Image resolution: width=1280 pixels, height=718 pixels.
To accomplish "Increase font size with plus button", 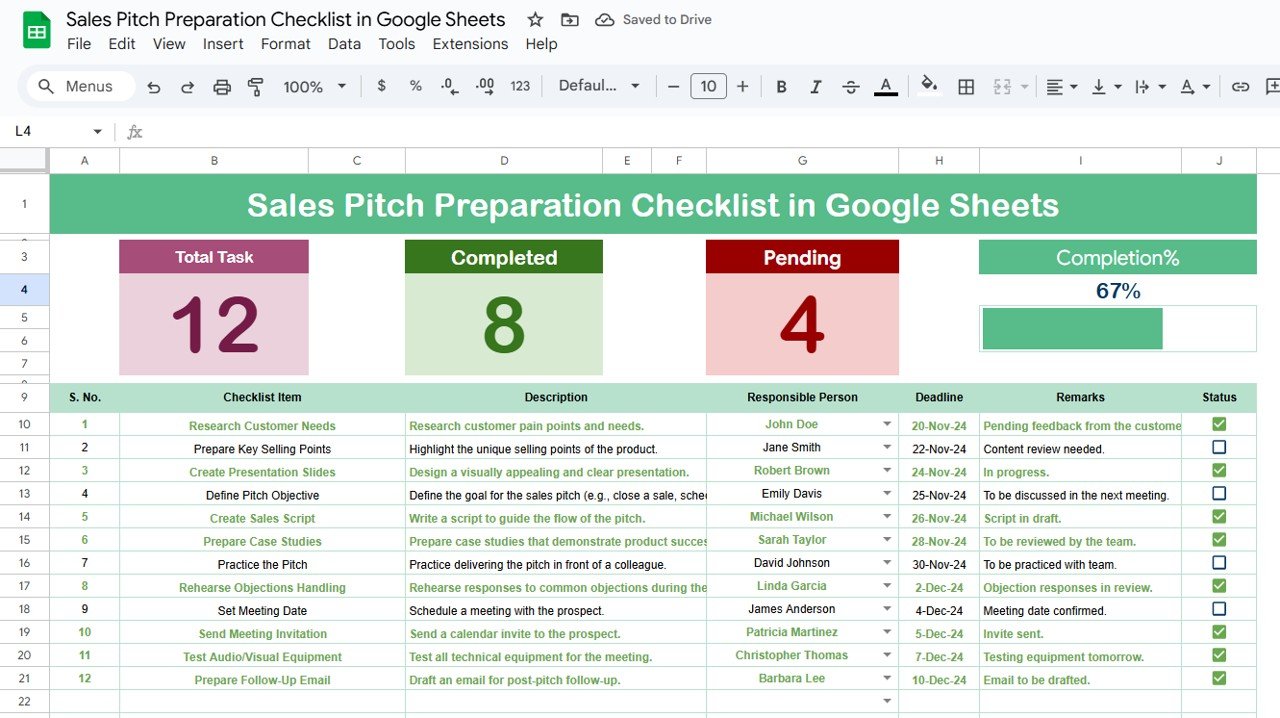I will (742, 87).
